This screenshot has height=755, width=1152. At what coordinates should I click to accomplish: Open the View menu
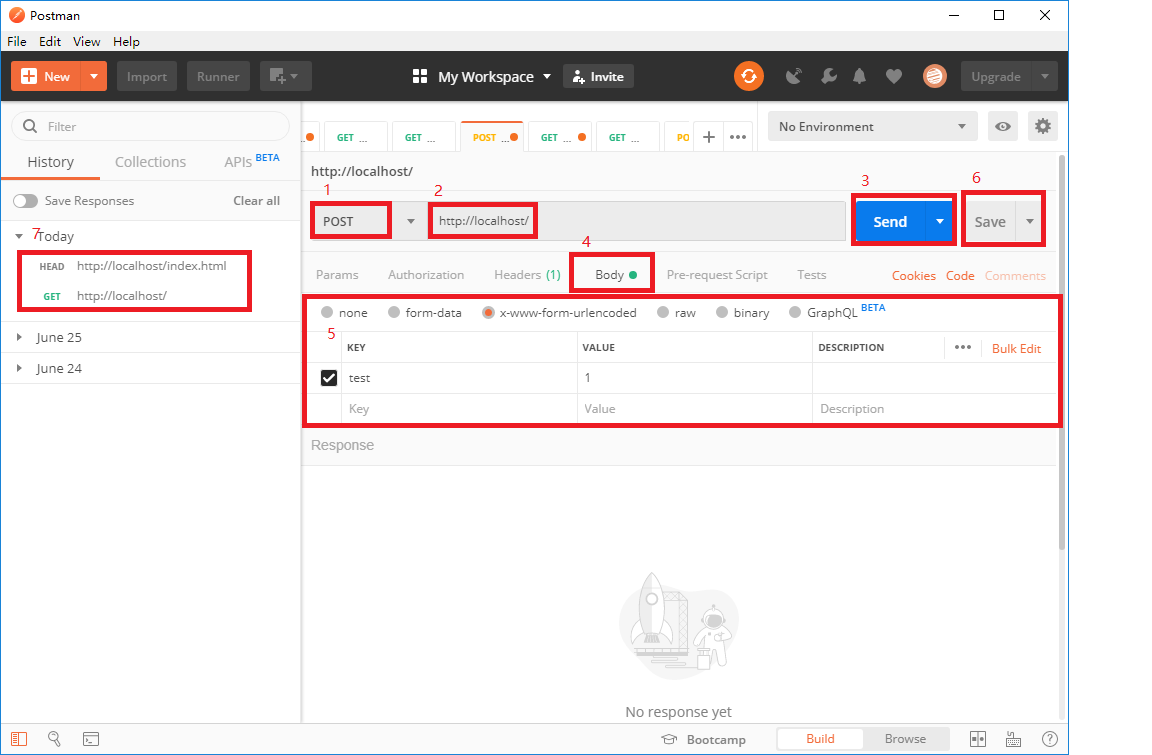(87, 41)
